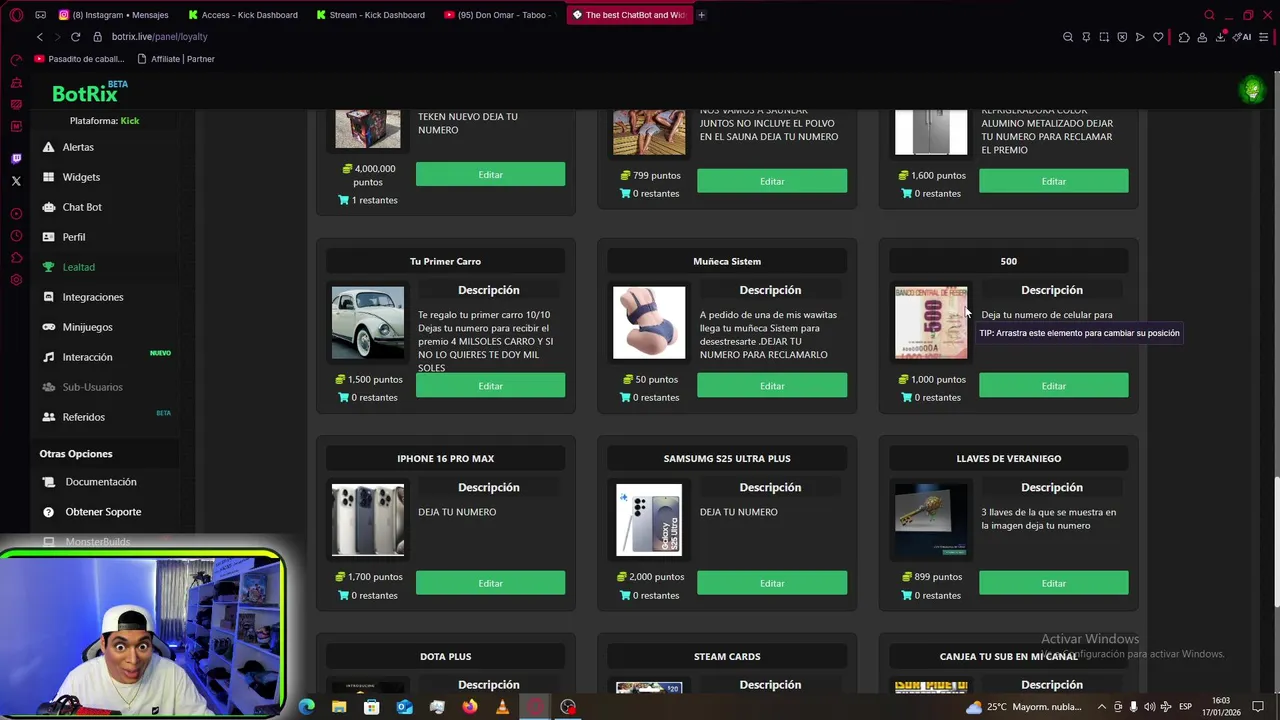The width and height of the screenshot is (1280, 720).
Task: Click the golden keys image
Action: pyautogui.click(x=931, y=520)
